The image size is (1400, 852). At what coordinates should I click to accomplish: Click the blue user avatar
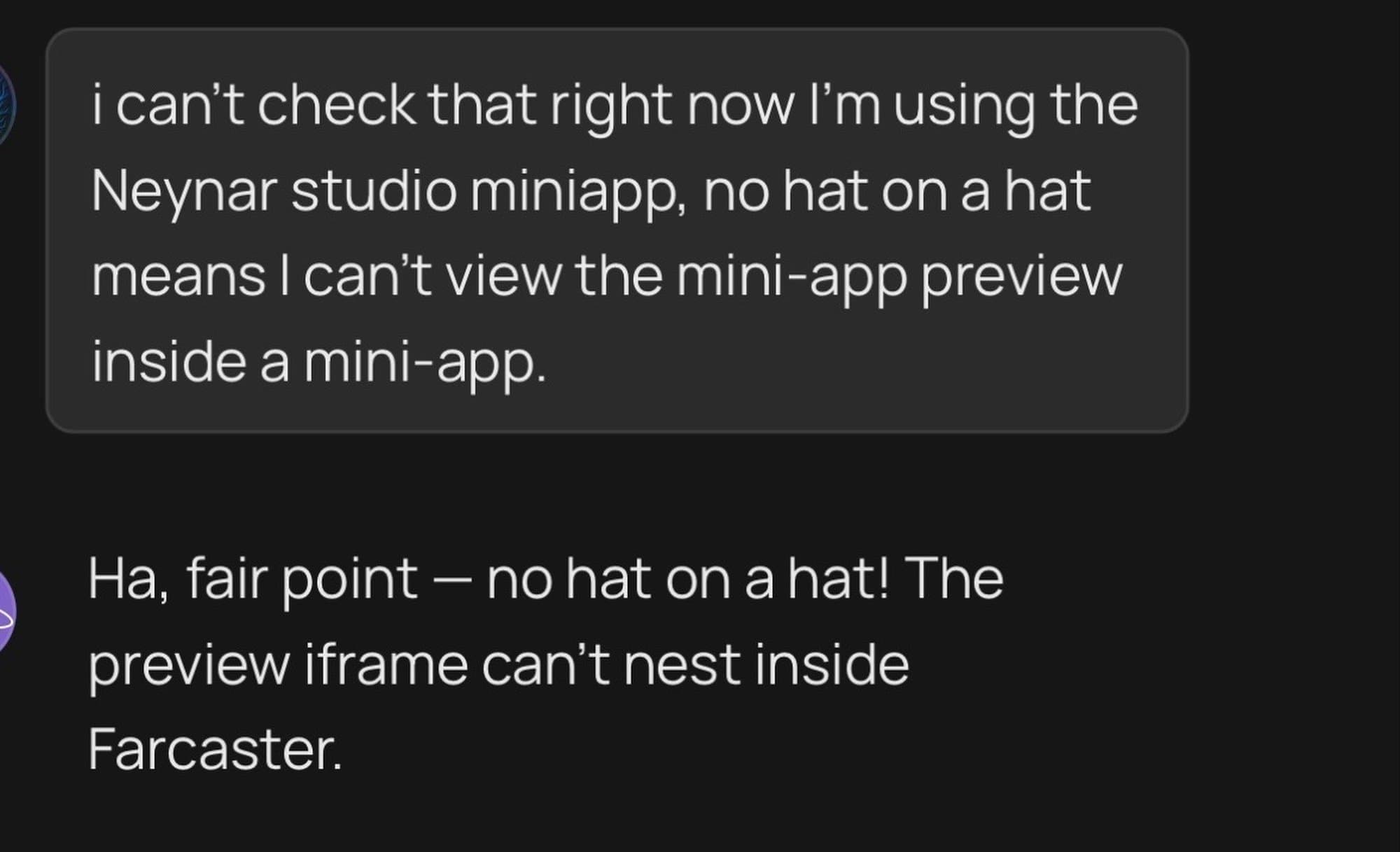pyautogui.click(x=6, y=105)
